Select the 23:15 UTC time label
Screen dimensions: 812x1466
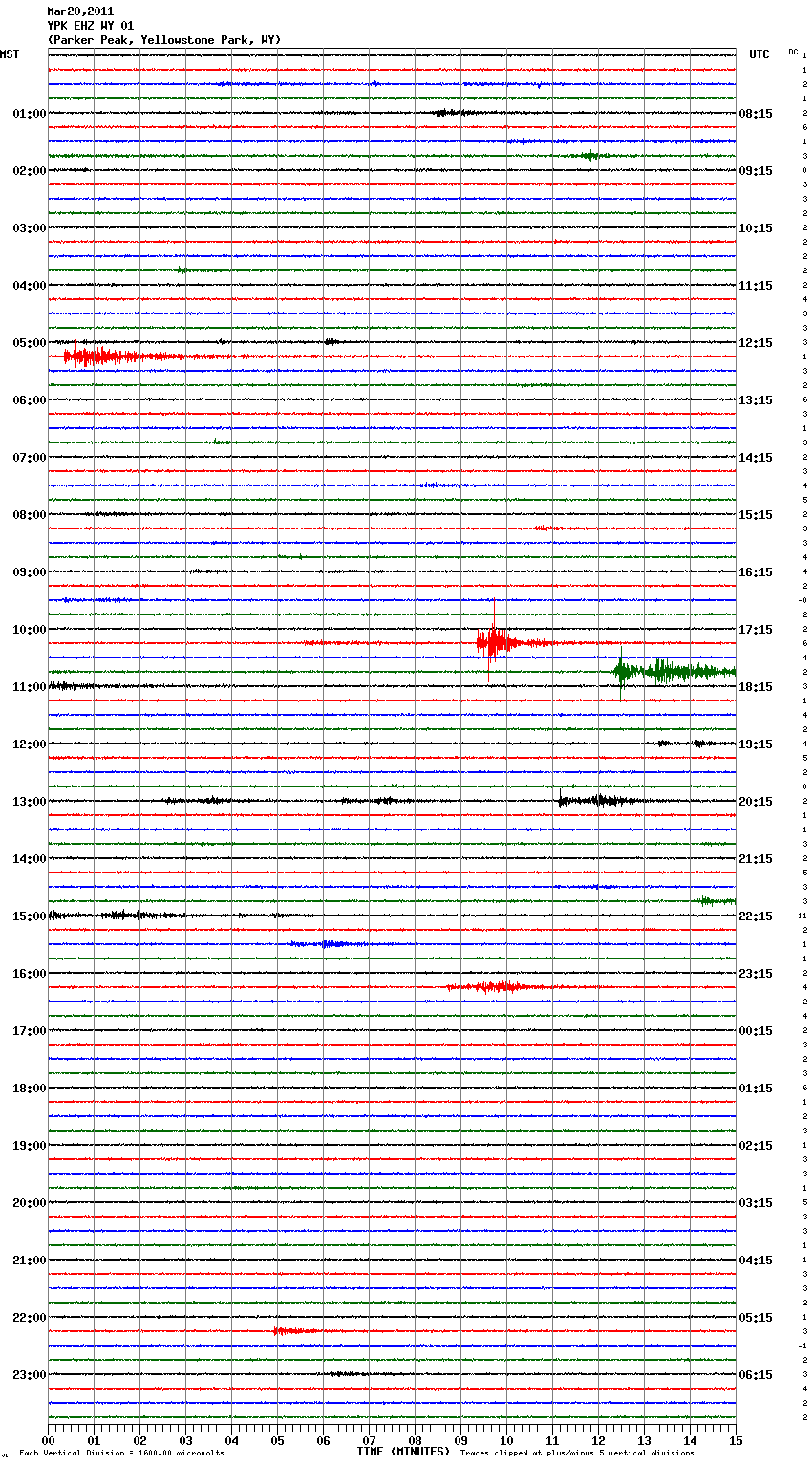click(756, 974)
